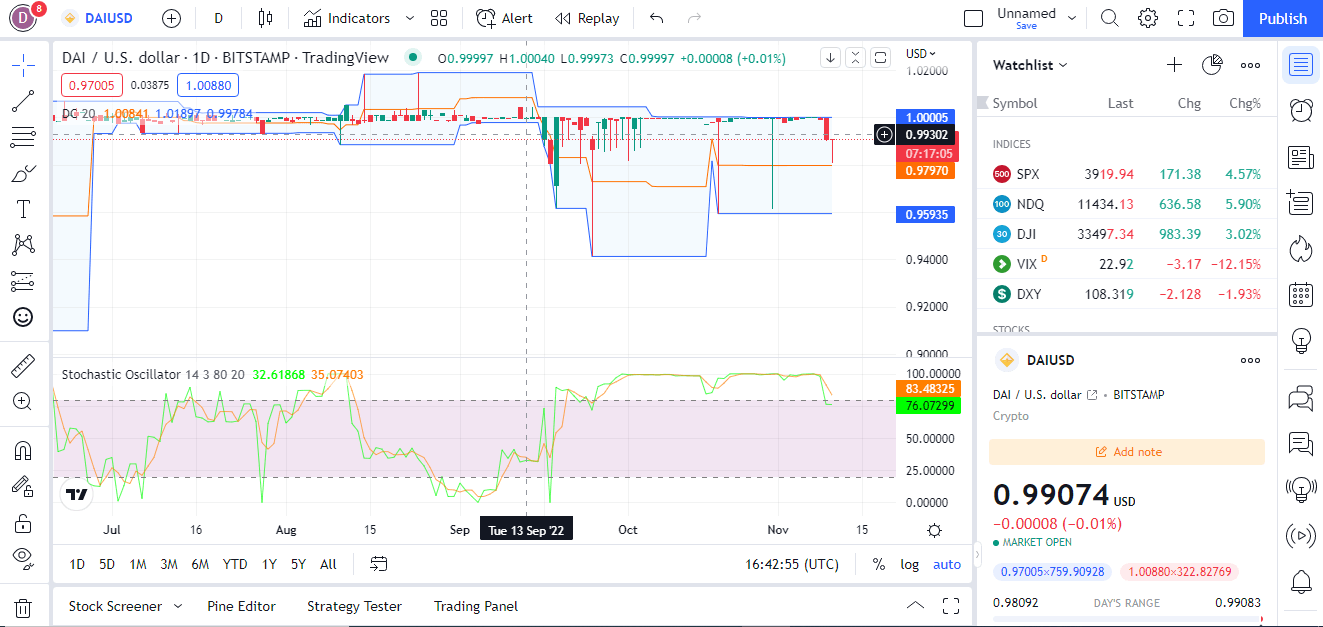
Task: Open the Fibonacci retracement tools
Action: click(x=23, y=137)
